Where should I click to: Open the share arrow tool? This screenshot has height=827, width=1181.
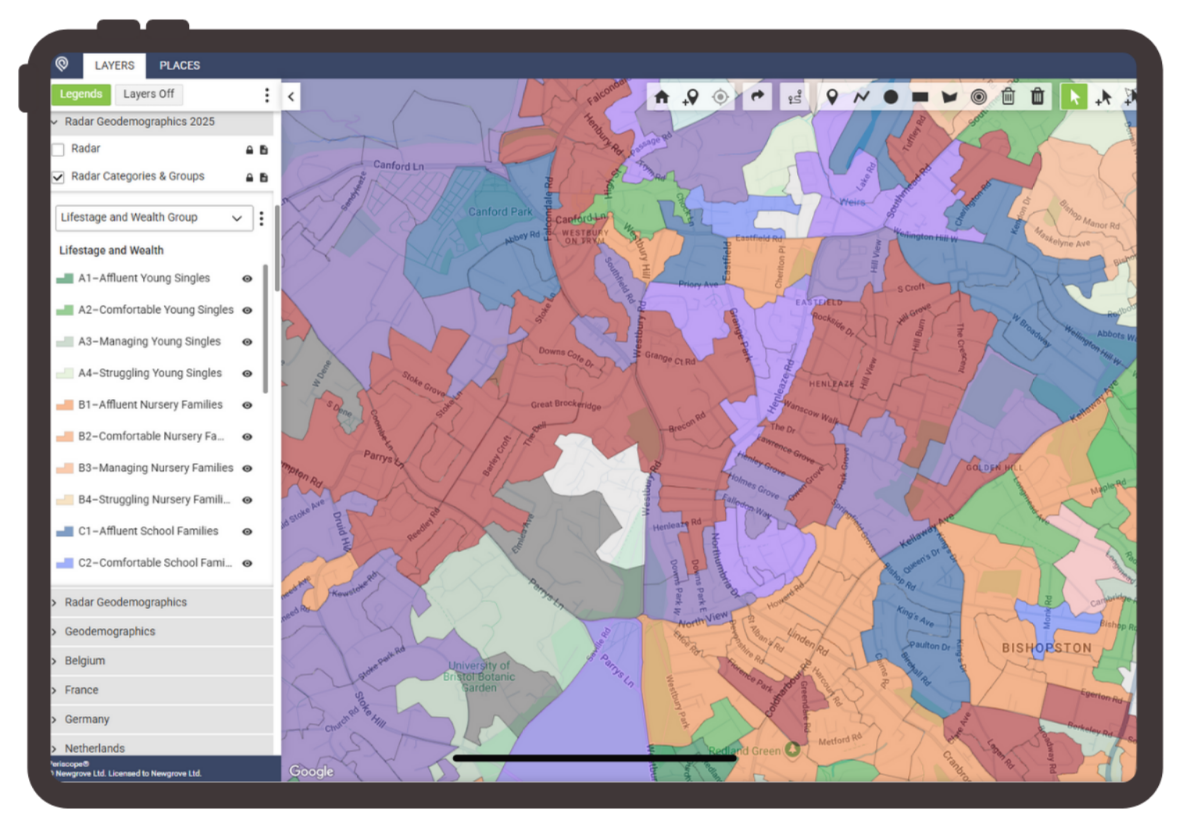[757, 96]
